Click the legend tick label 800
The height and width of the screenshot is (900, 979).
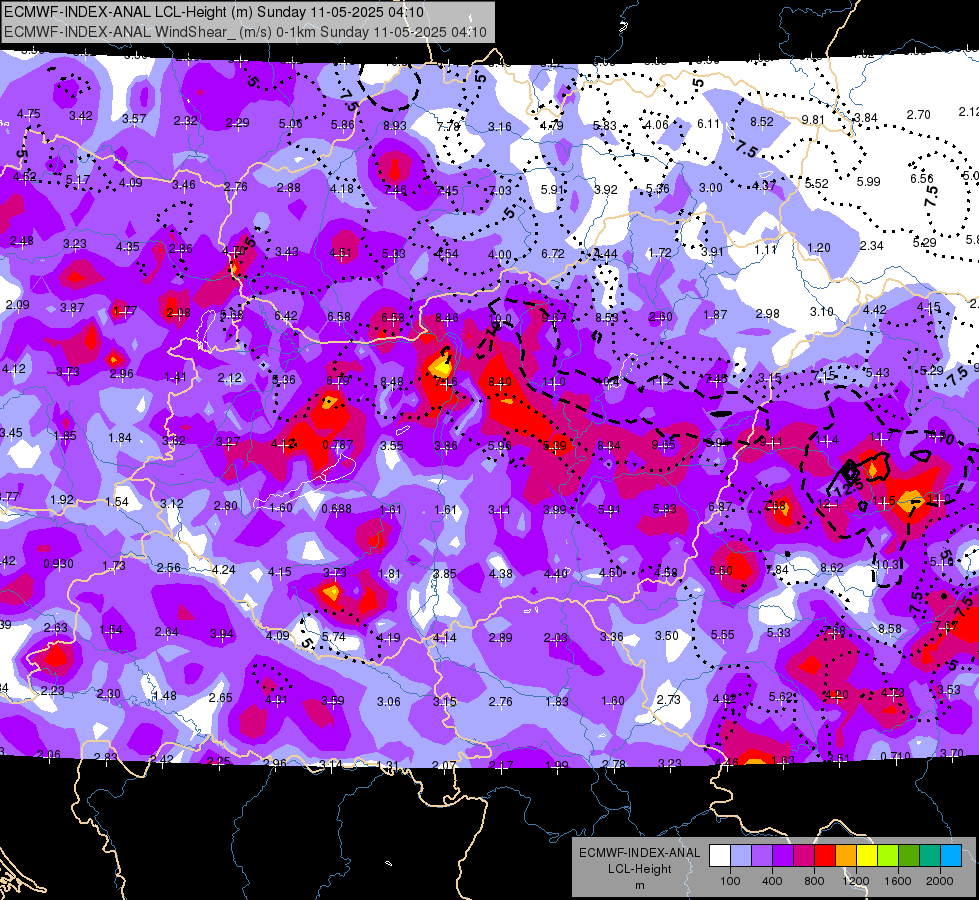coord(814,881)
